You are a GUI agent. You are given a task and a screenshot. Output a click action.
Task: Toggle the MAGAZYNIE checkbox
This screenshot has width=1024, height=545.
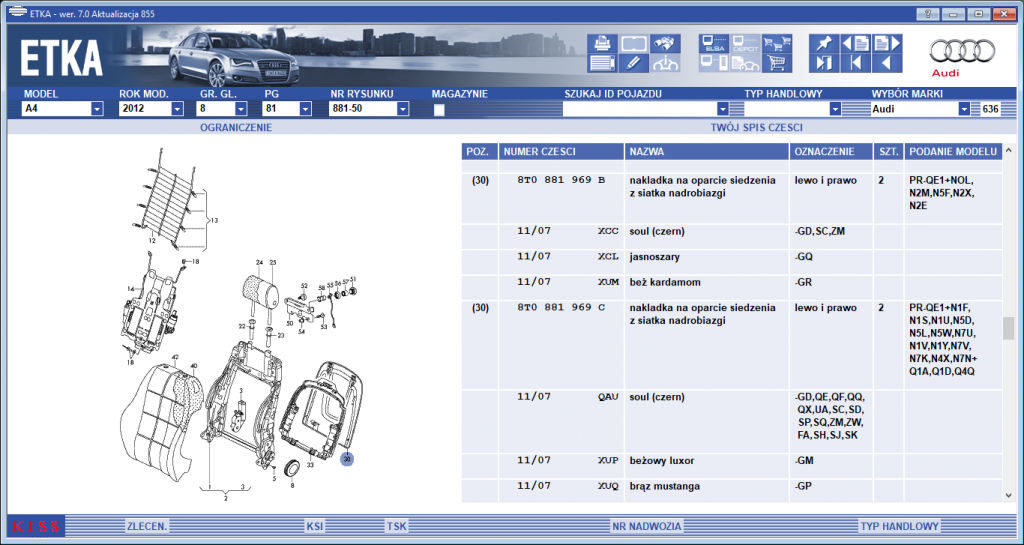point(439,110)
